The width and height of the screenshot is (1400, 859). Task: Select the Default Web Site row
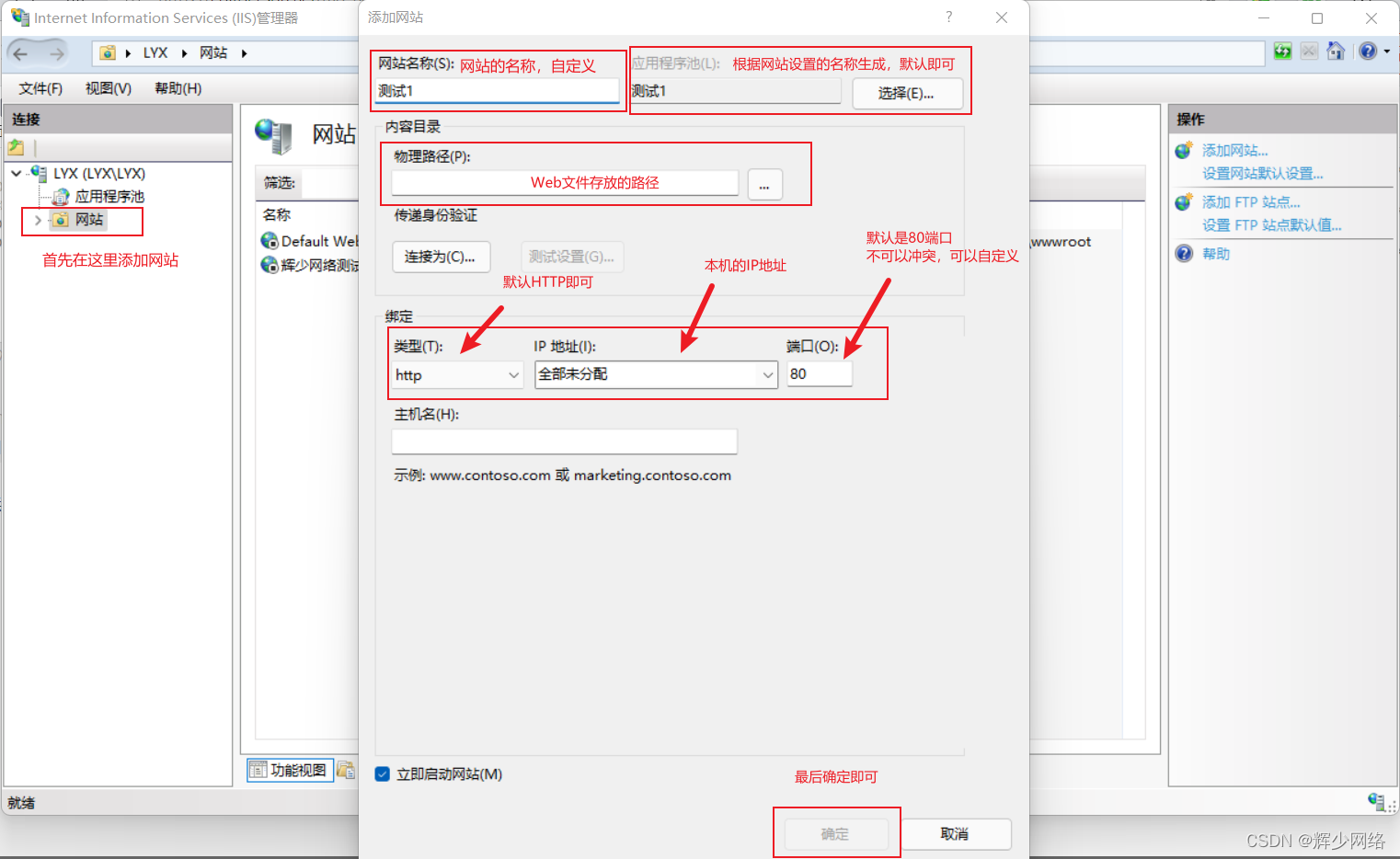(x=311, y=241)
